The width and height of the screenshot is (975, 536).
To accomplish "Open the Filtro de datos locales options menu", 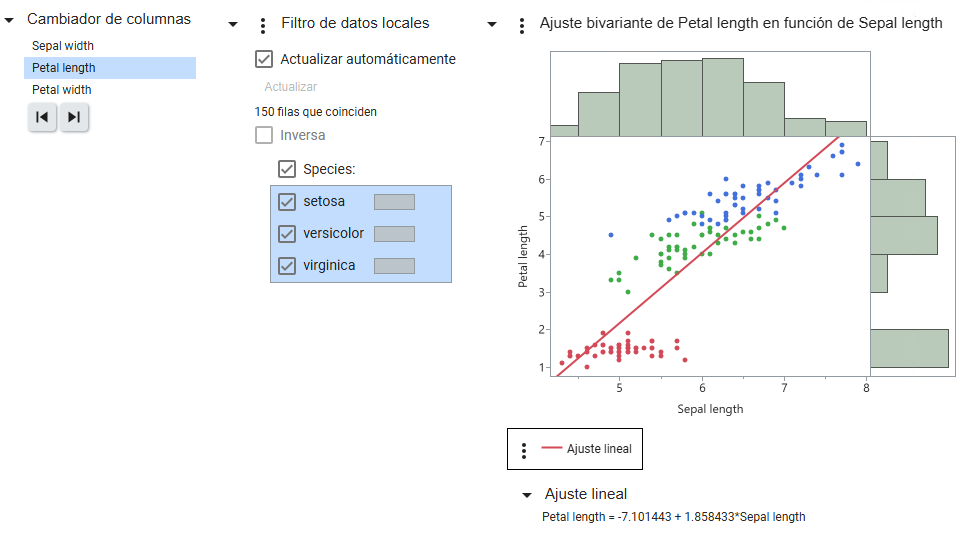I will [263, 25].
